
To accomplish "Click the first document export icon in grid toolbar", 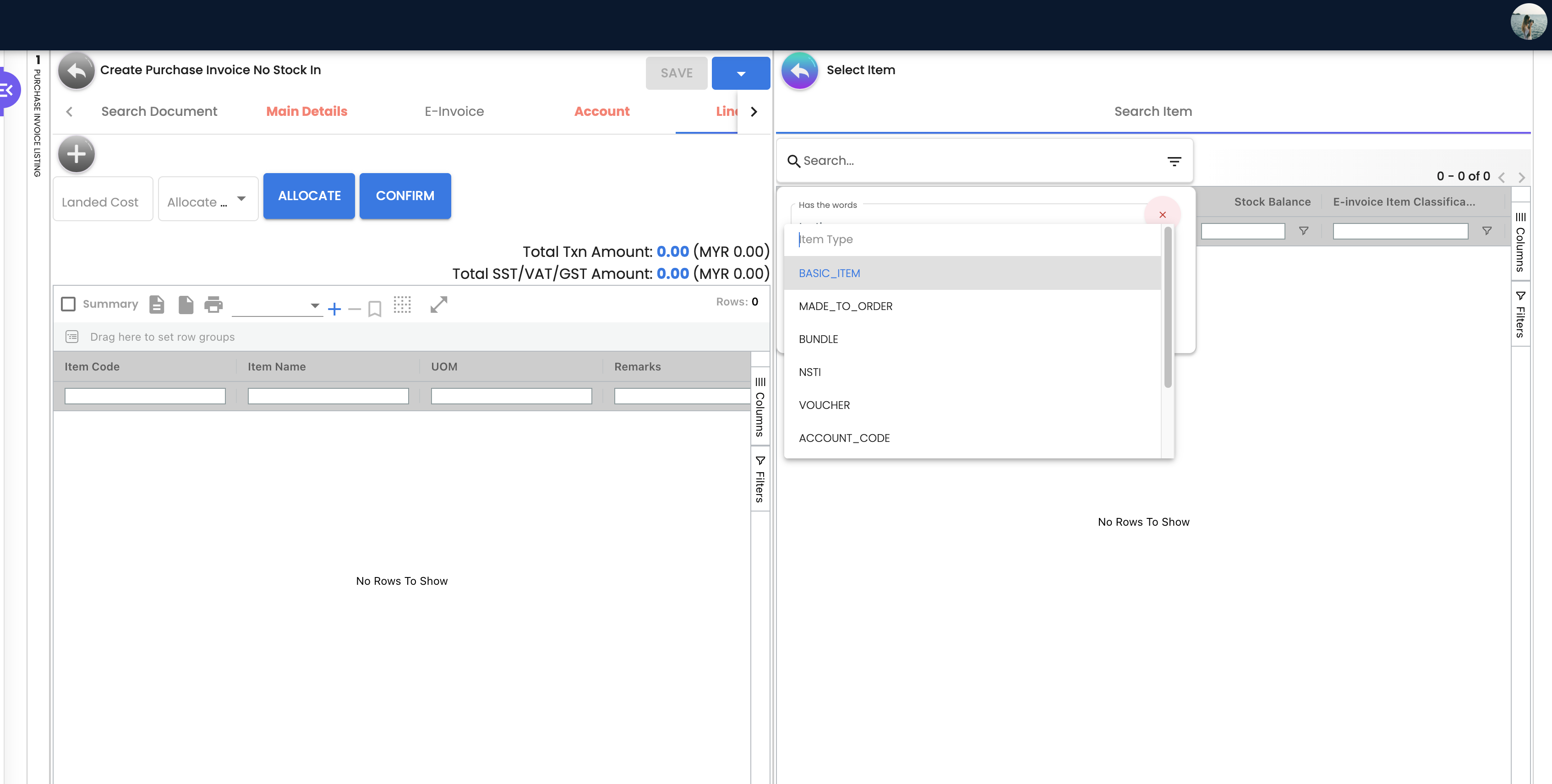I will point(157,305).
